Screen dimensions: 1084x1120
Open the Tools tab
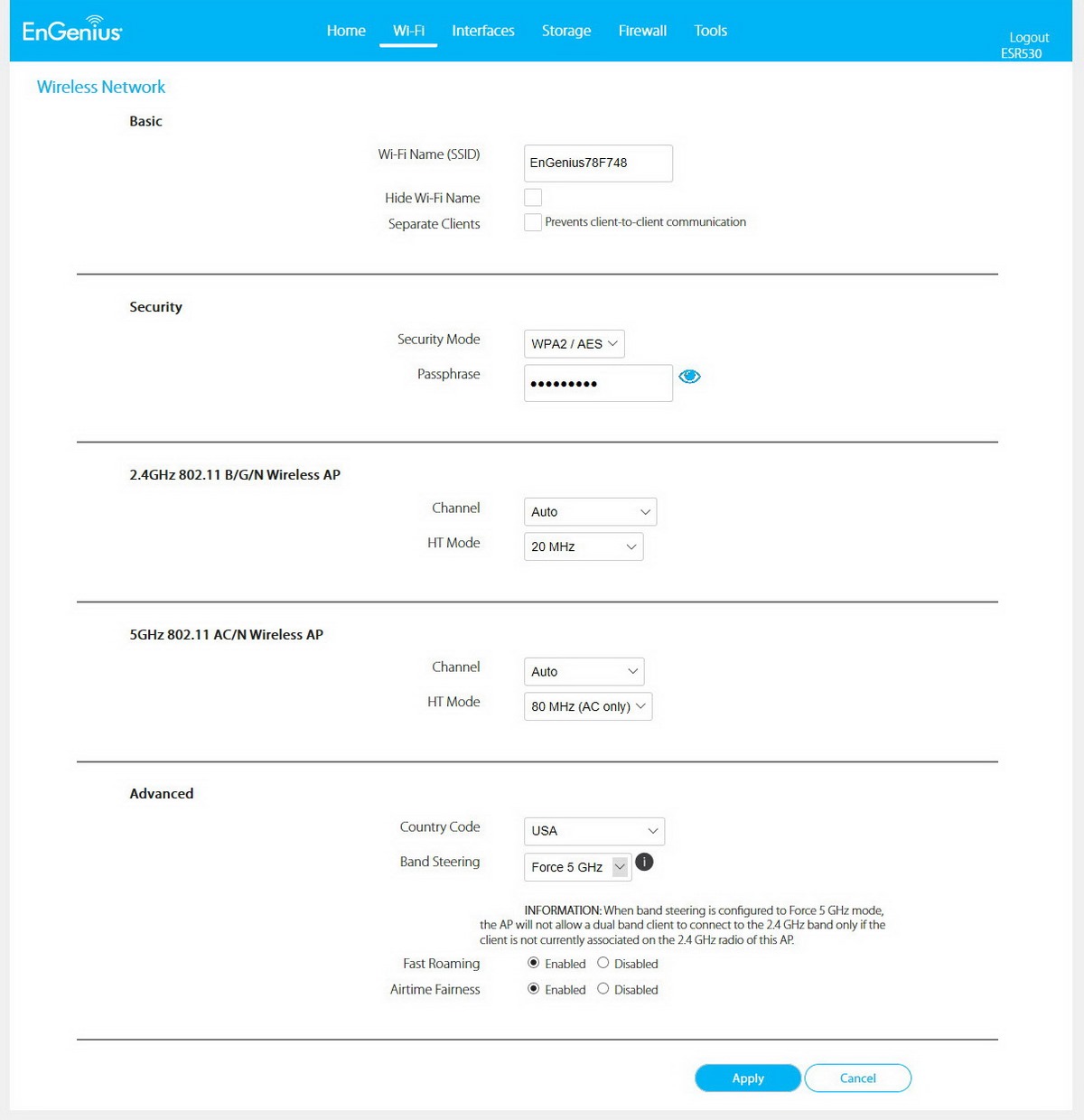pyautogui.click(x=711, y=31)
